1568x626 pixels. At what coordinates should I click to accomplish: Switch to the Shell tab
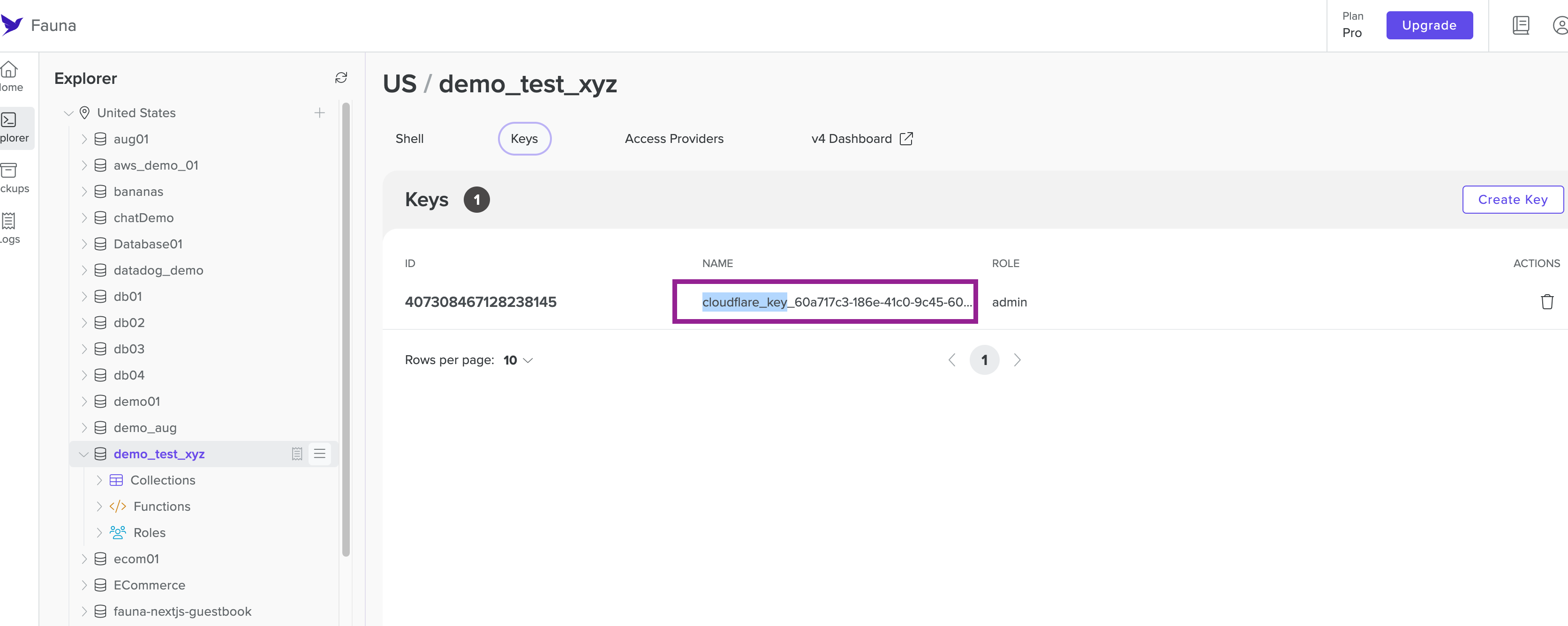pyautogui.click(x=409, y=139)
